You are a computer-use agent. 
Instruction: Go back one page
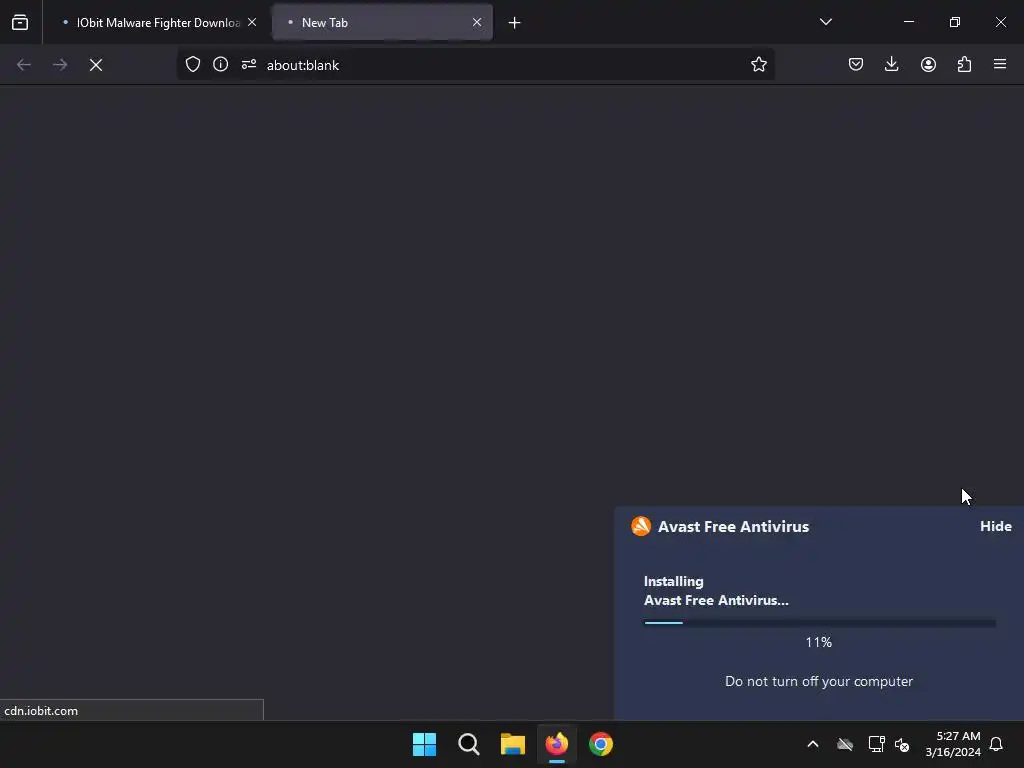click(x=24, y=65)
